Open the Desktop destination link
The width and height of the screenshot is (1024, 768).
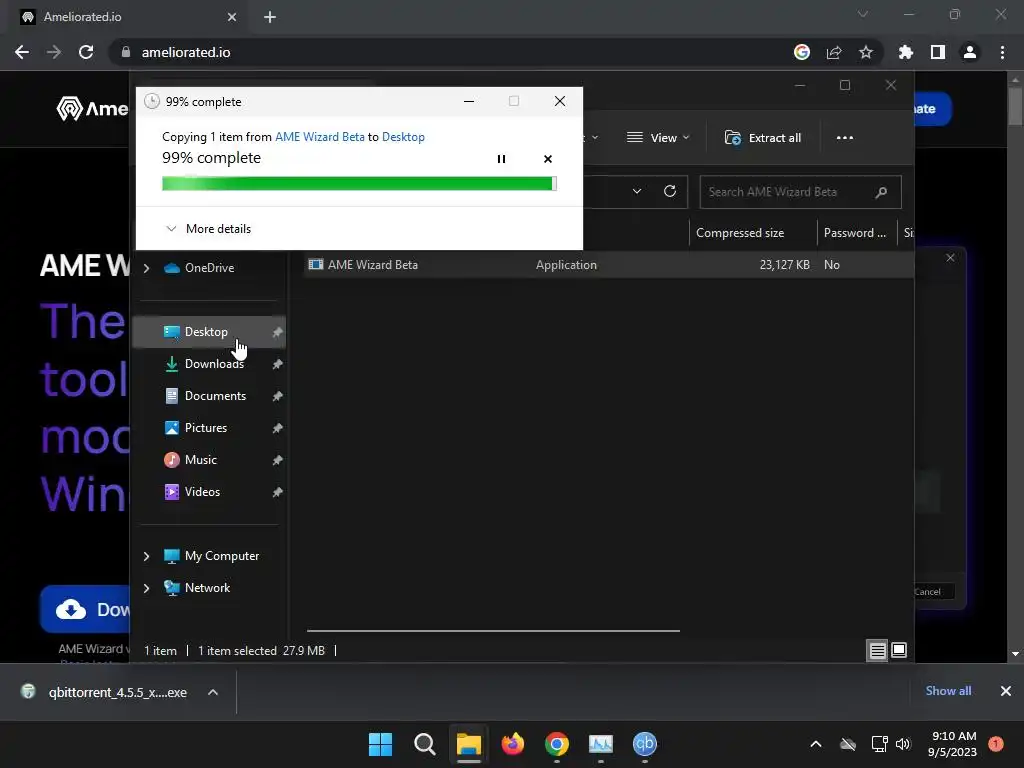click(403, 136)
